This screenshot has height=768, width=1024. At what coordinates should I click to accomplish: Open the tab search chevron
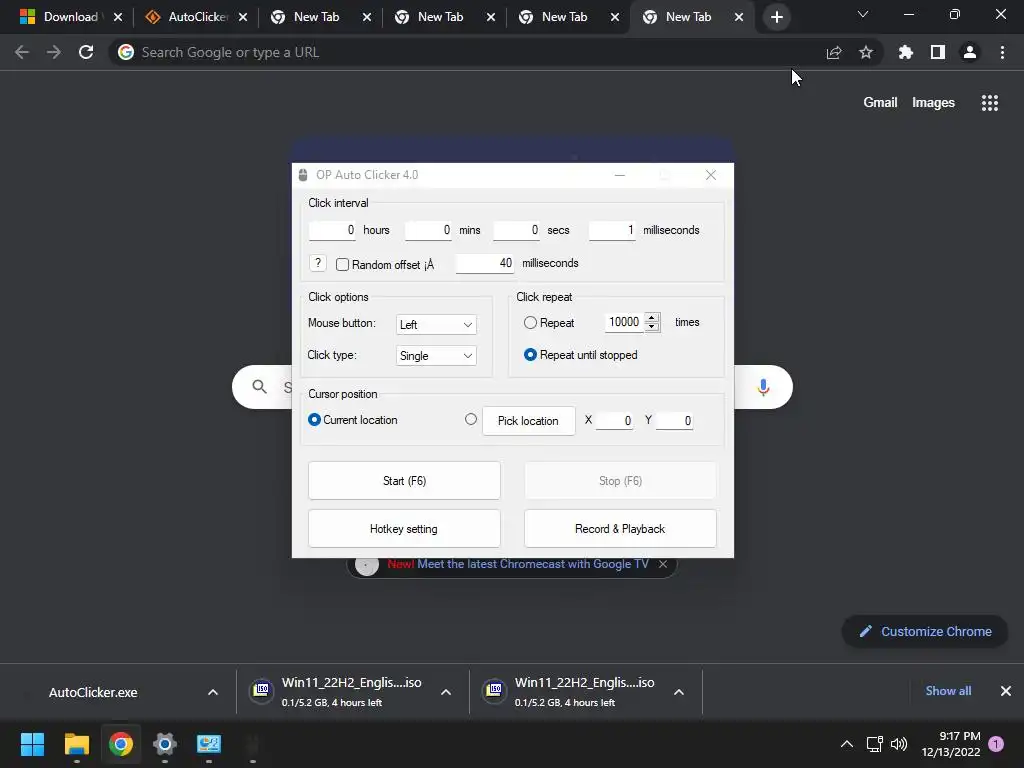863,14
